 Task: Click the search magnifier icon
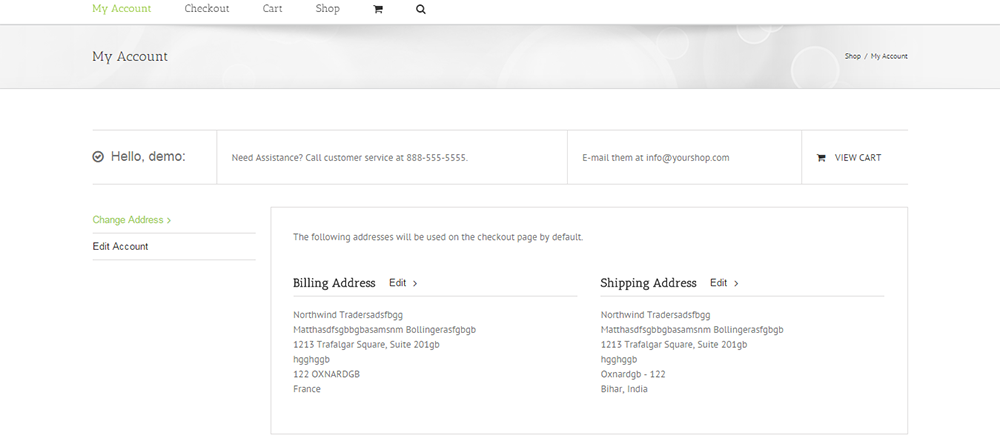[420, 9]
